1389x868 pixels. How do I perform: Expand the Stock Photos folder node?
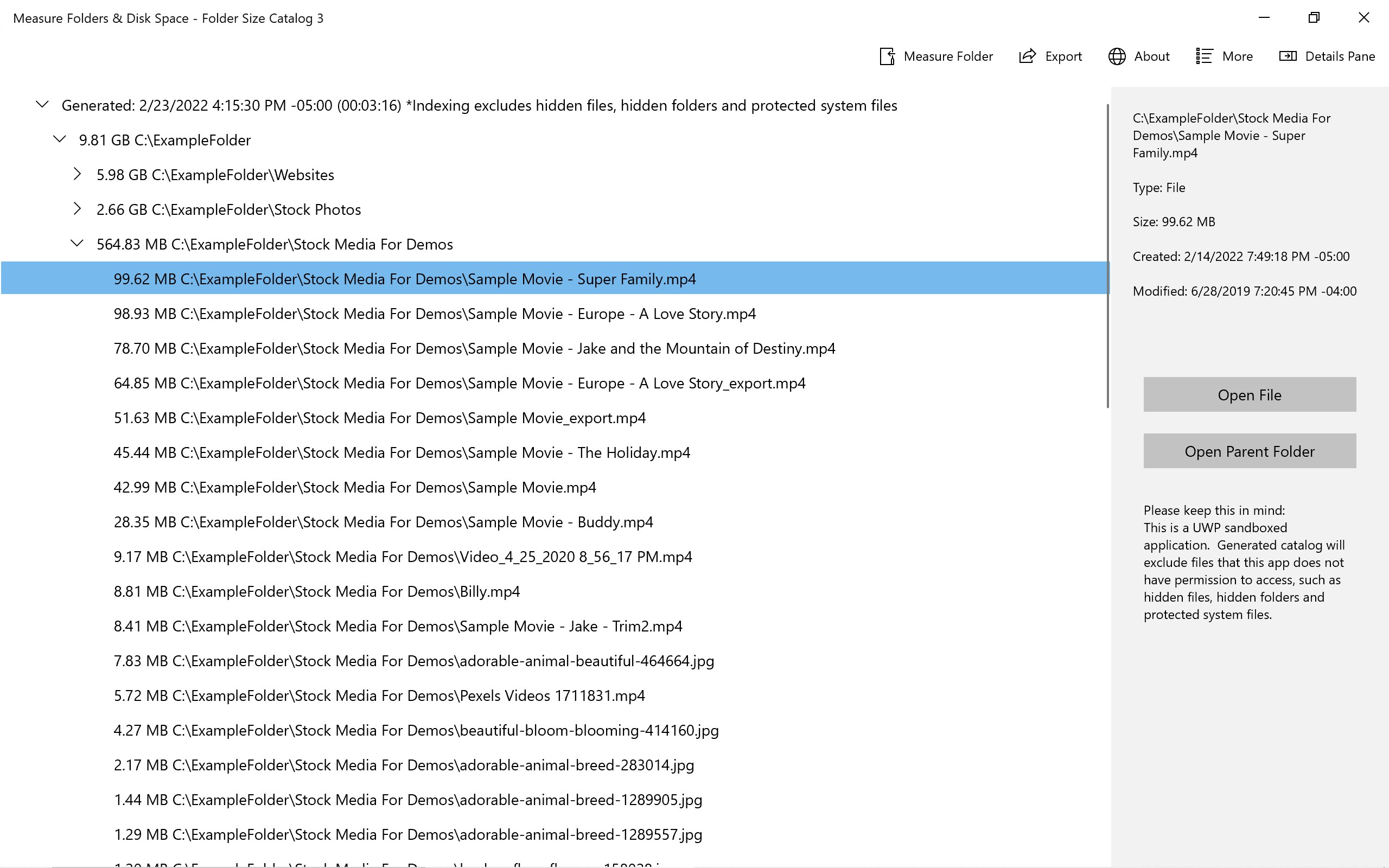[78, 209]
